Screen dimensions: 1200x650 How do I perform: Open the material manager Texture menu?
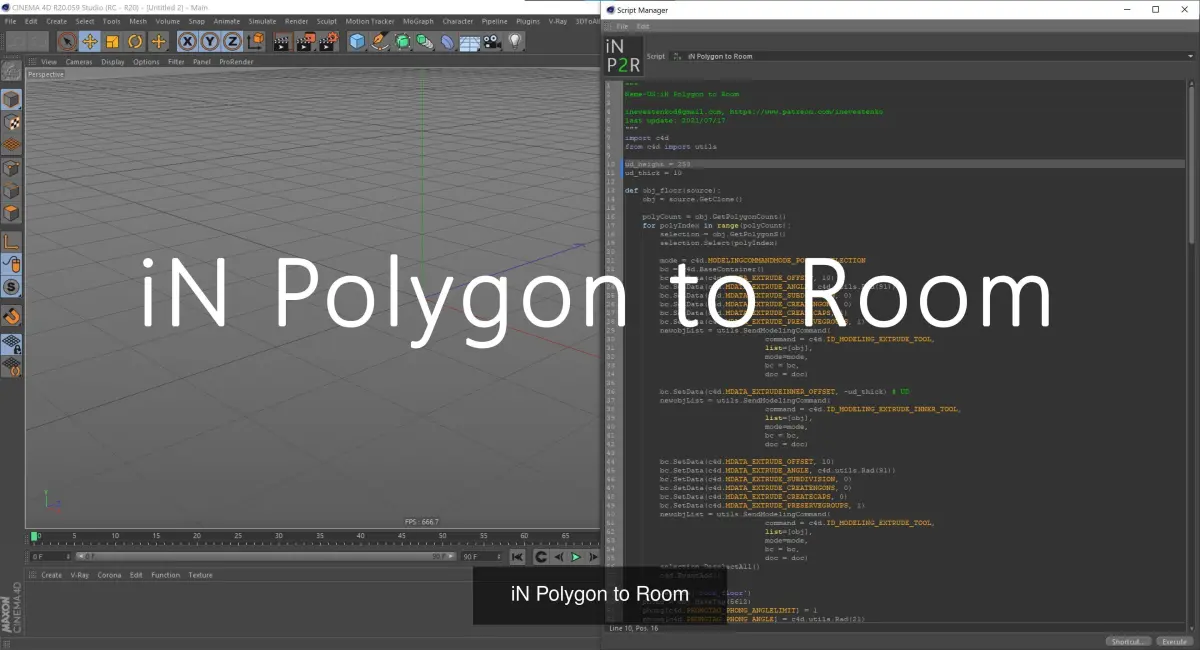[x=200, y=575]
